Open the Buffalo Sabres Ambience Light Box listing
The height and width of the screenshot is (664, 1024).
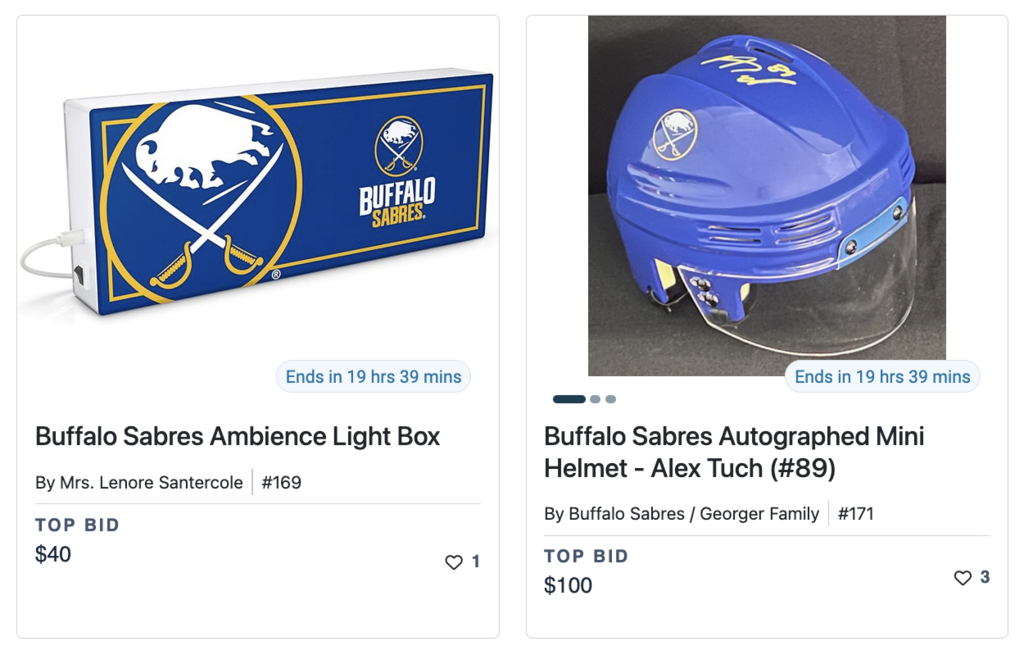click(x=237, y=437)
